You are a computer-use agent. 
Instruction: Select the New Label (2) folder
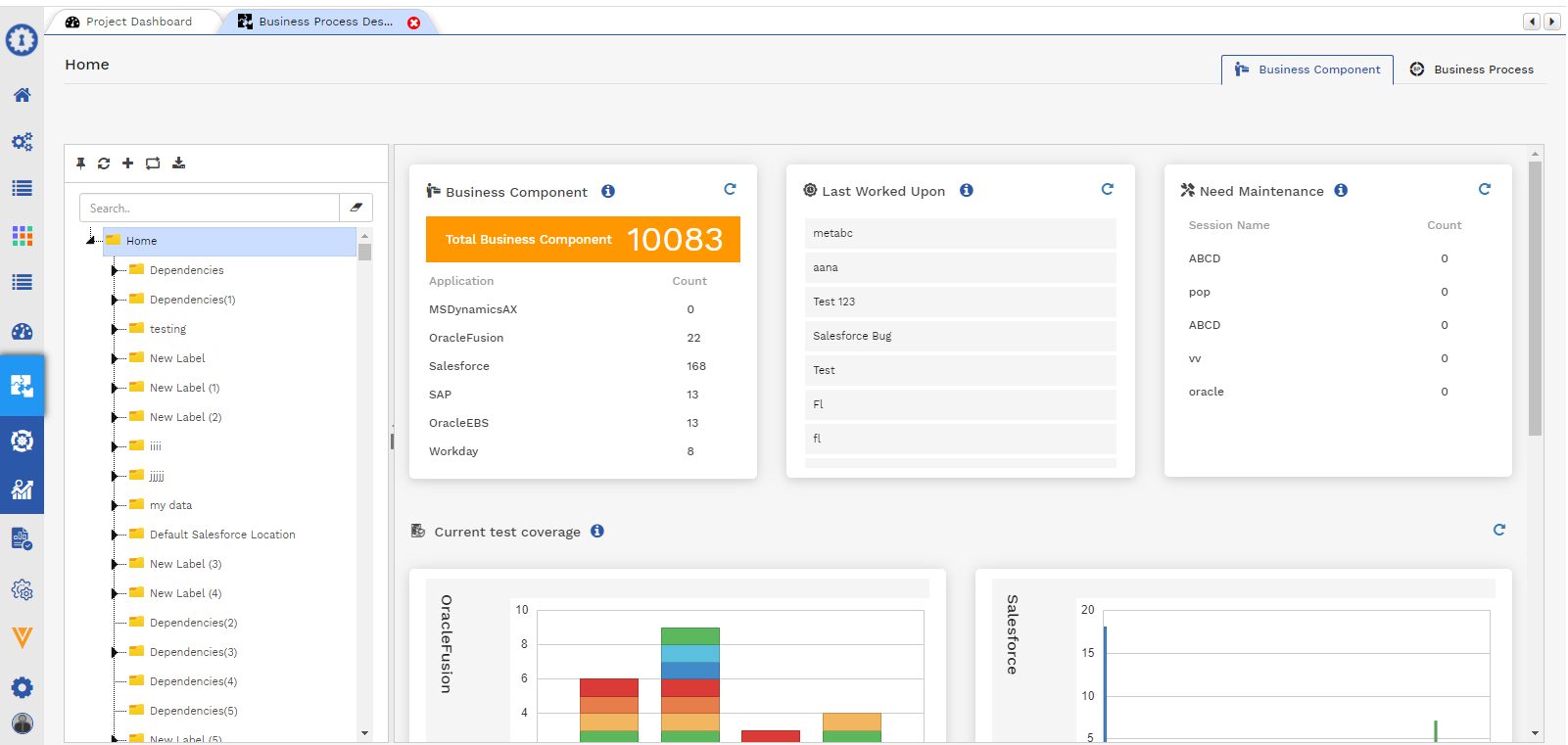[x=185, y=417]
